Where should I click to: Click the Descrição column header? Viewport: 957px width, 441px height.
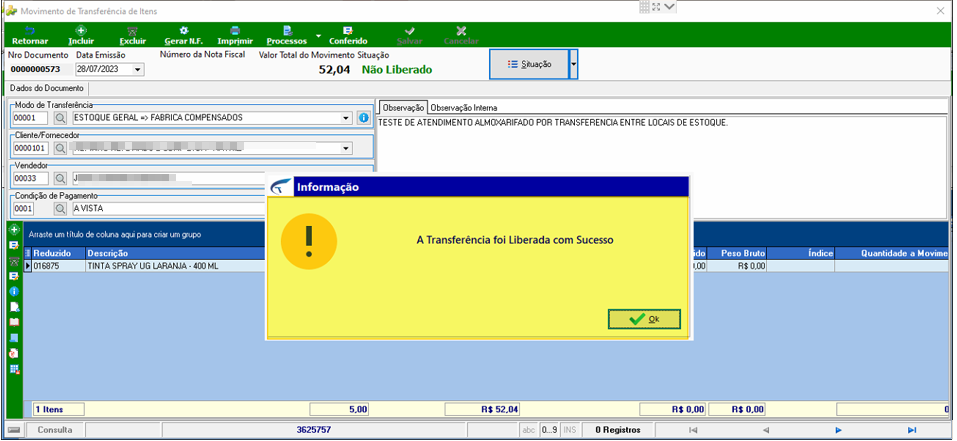pyautogui.click(x=175, y=253)
